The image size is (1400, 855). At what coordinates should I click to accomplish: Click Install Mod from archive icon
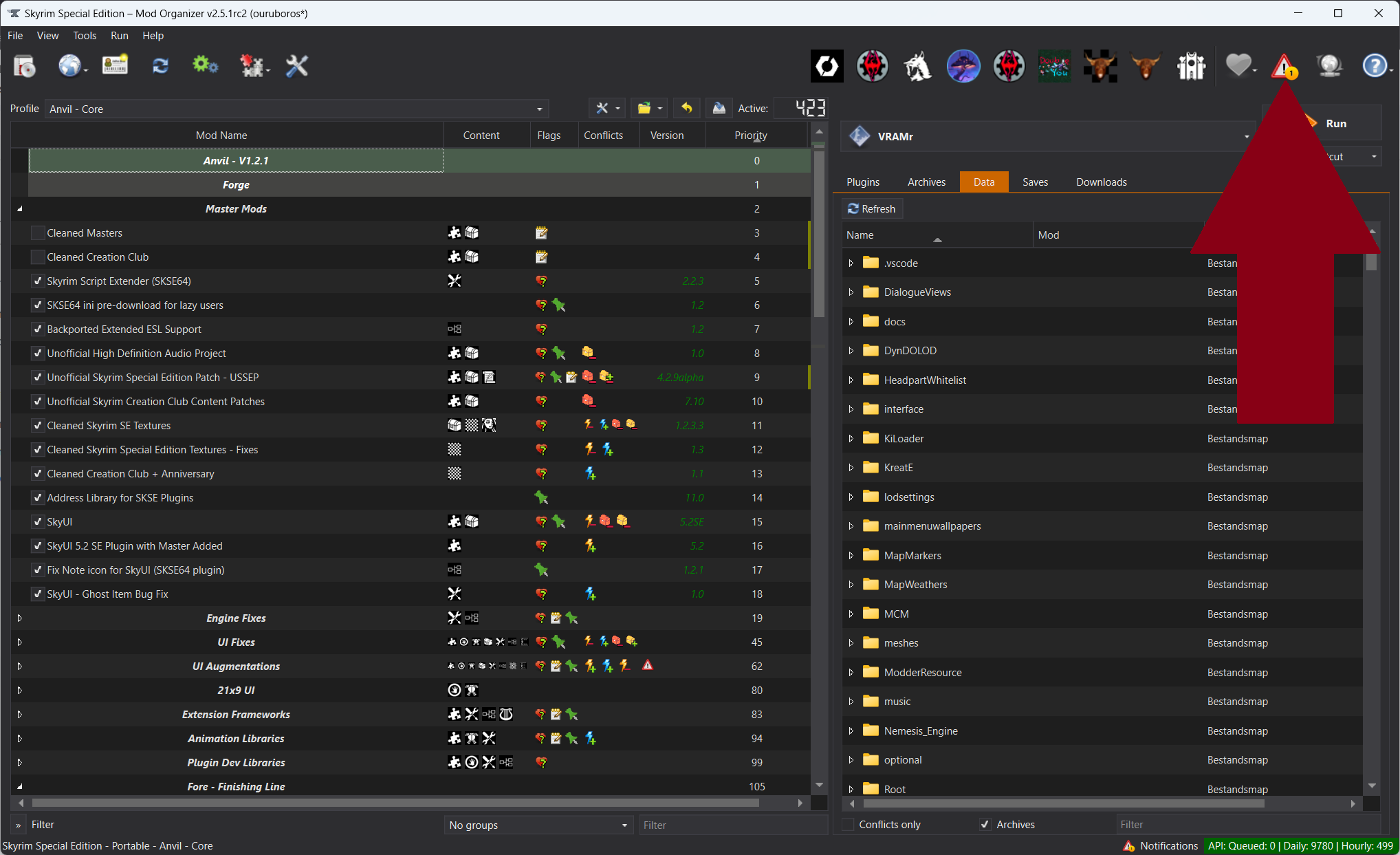[x=25, y=66]
